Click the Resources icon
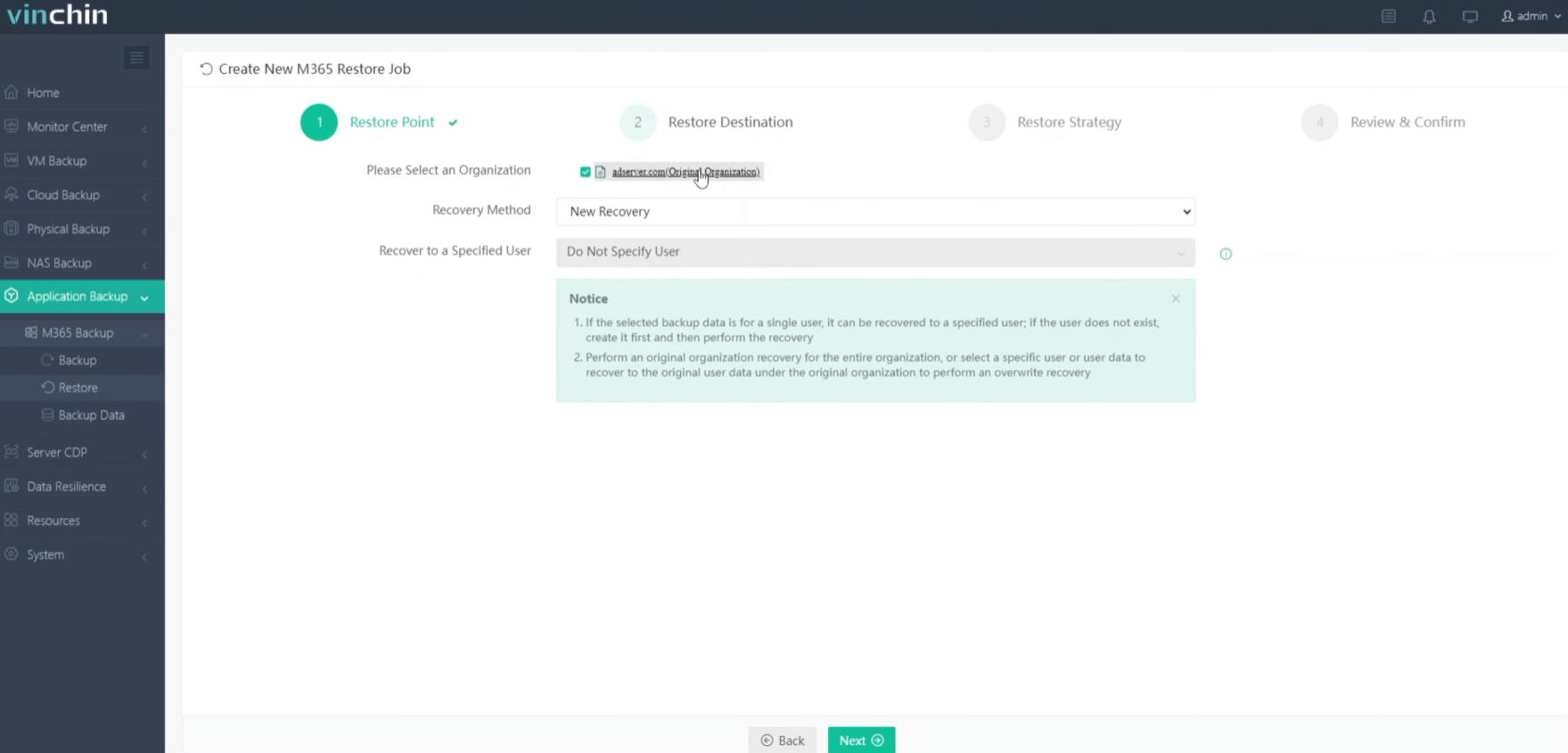Viewport: 1568px width, 753px height. tap(12, 520)
